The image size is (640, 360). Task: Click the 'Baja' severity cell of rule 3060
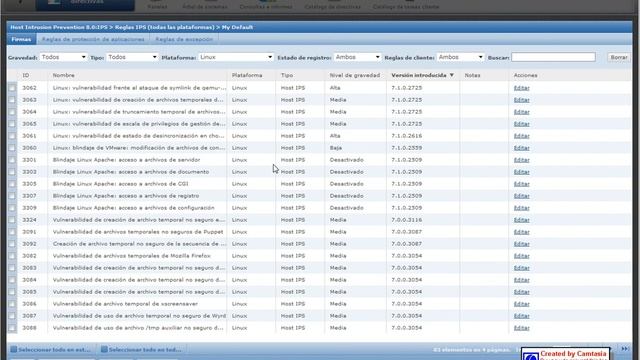(336, 148)
